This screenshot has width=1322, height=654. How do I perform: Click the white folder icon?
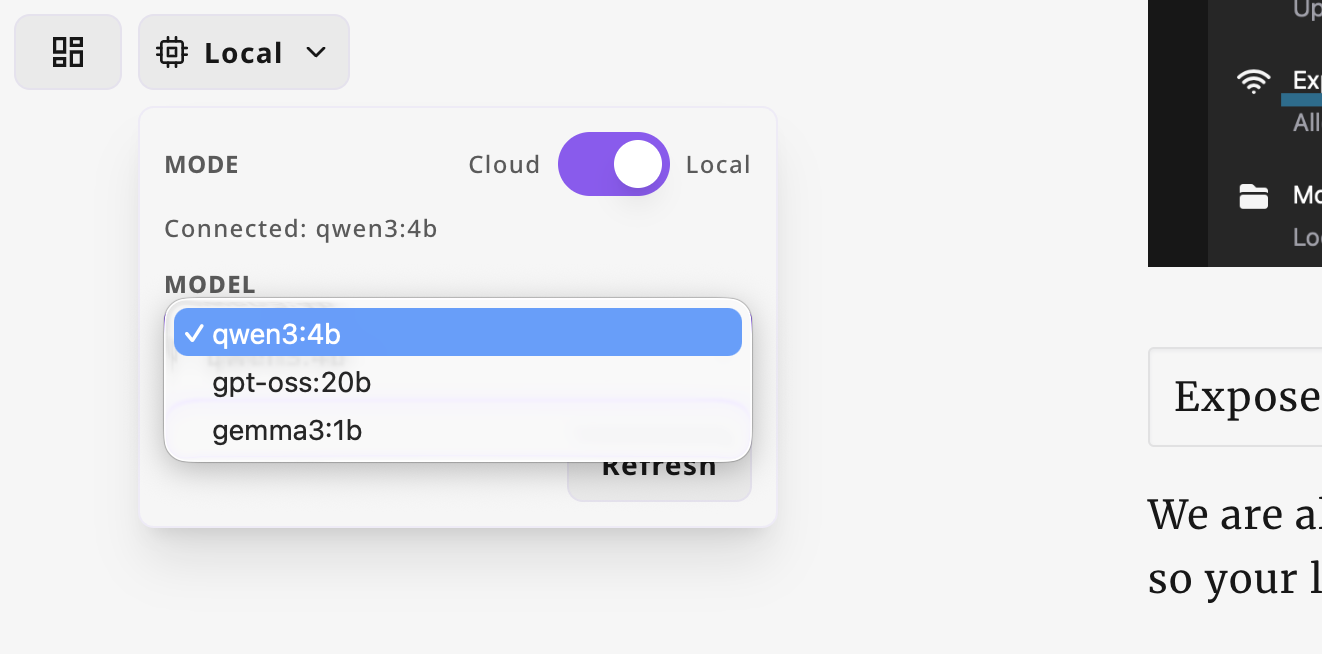point(1253,196)
